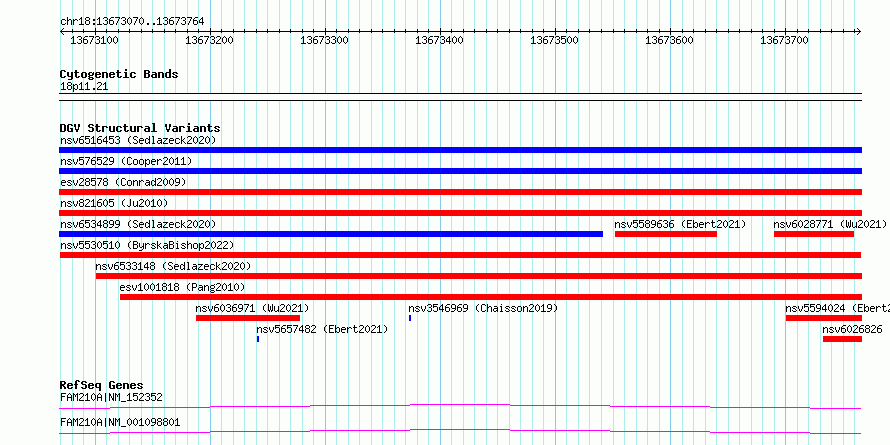The image size is (890, 445).
Task: Click ruler position 13673700
Action: click(x=784, y=40)
